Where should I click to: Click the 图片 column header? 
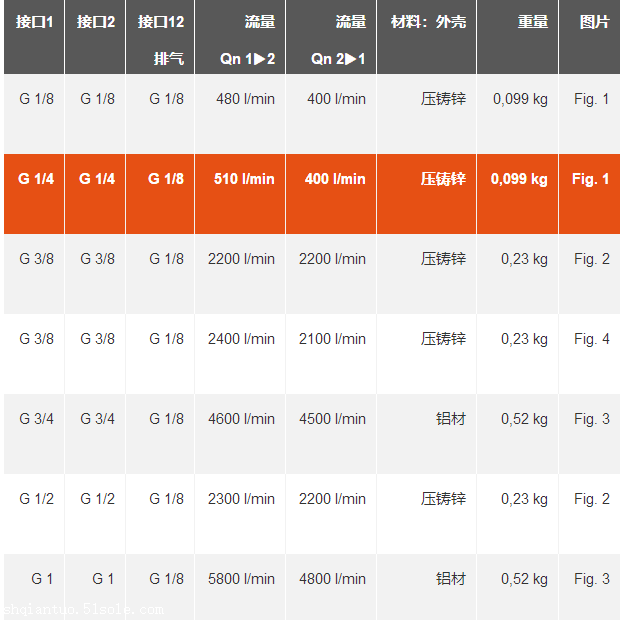click(593, 21)
